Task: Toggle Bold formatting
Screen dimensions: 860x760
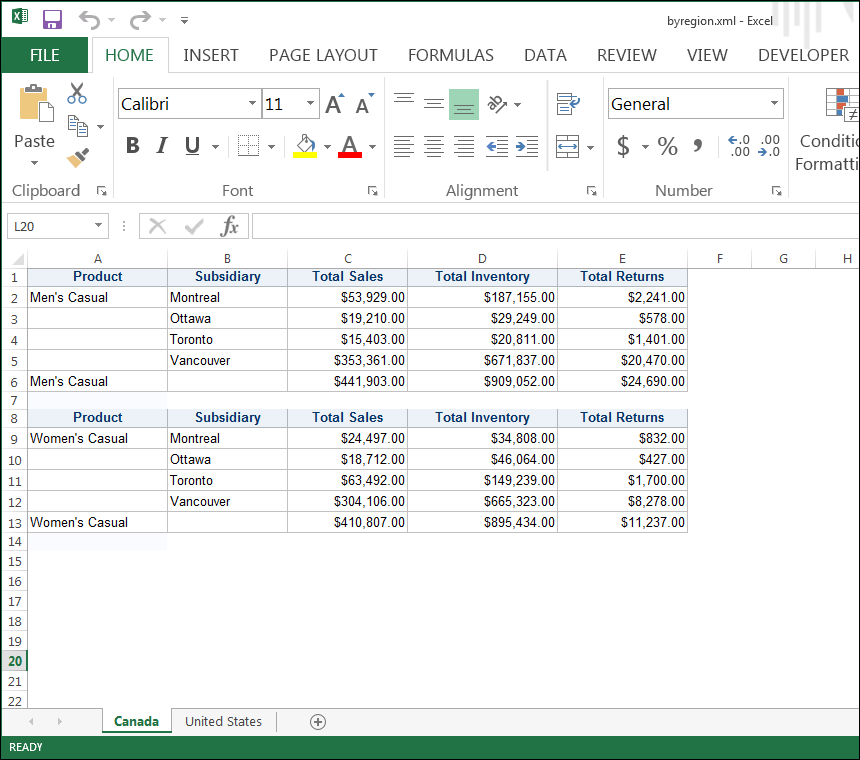Action: 132,147
